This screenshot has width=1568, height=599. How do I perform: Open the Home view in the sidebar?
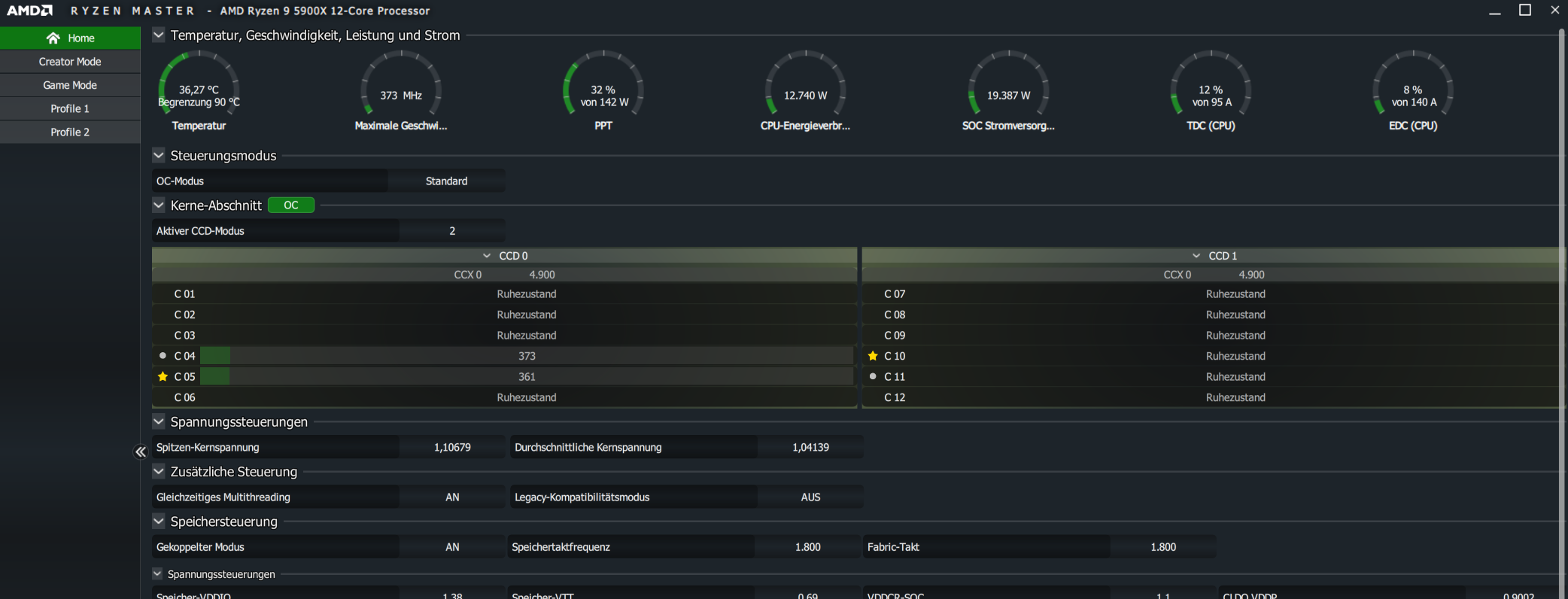click(x=70, y=38)
